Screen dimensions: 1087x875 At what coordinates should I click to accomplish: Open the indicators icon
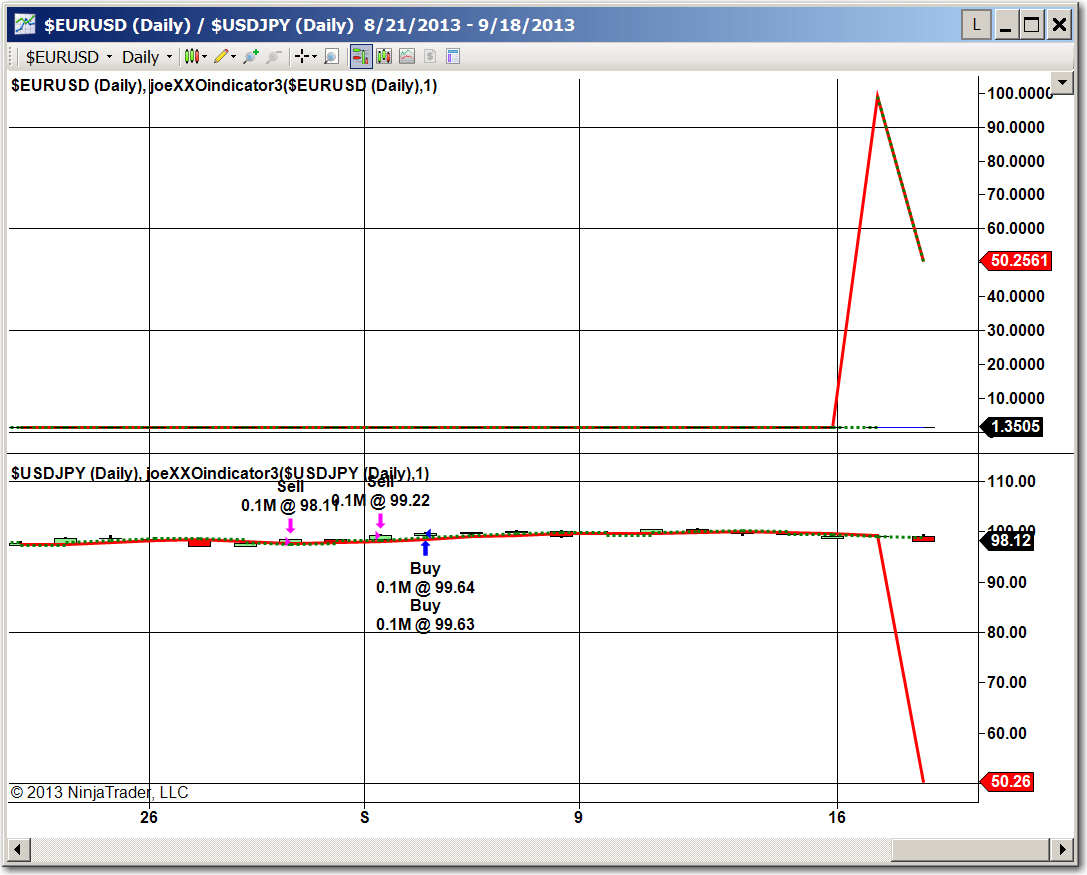[407, 57]
